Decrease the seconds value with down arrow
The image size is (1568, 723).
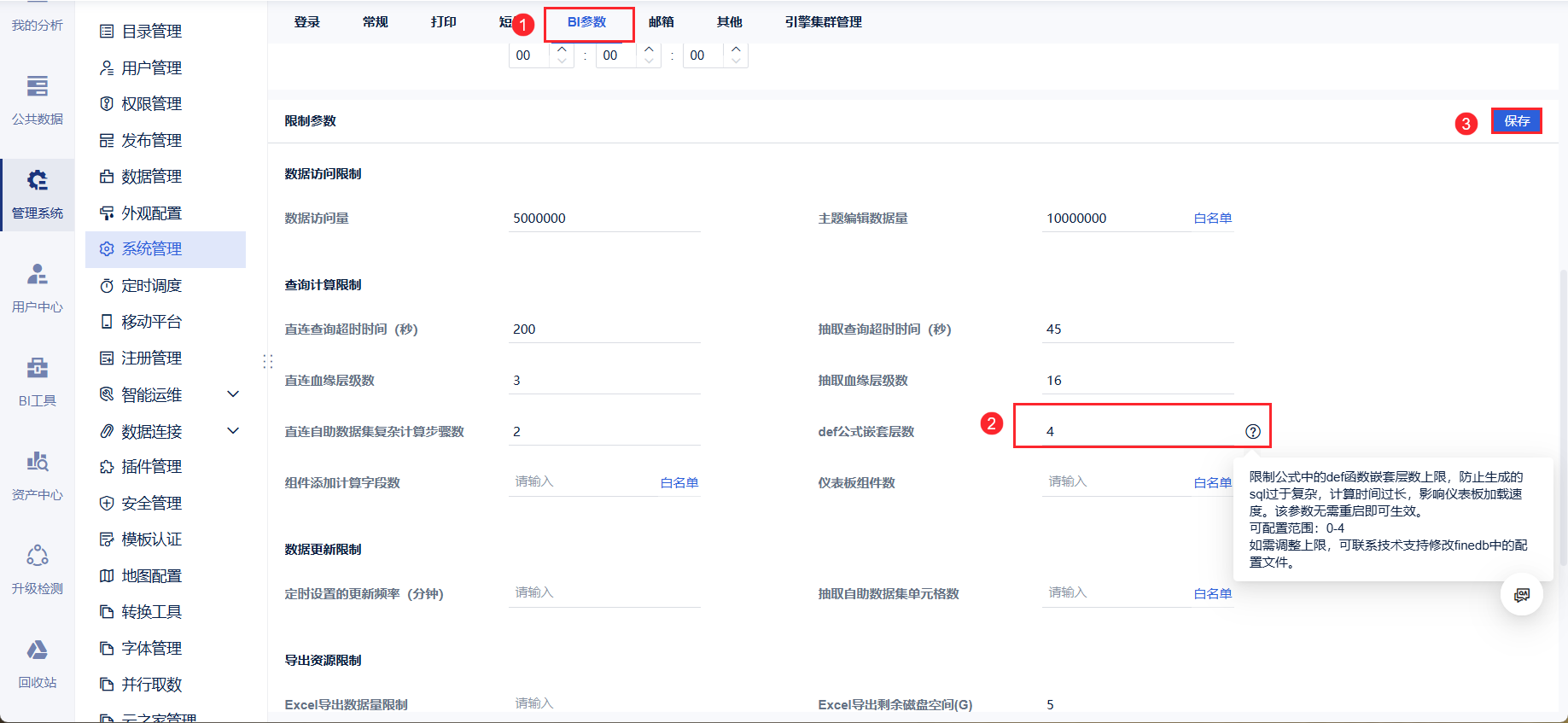coord(736,61)
